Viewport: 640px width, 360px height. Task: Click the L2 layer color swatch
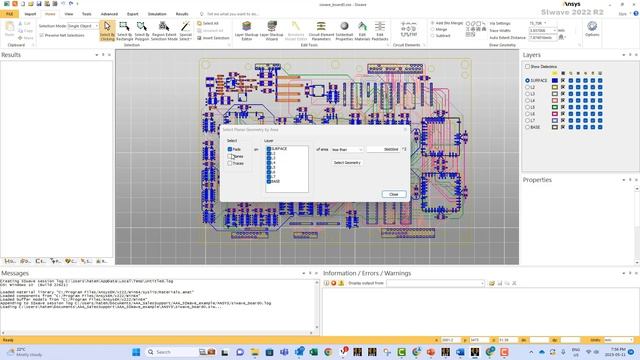[555, 87]
